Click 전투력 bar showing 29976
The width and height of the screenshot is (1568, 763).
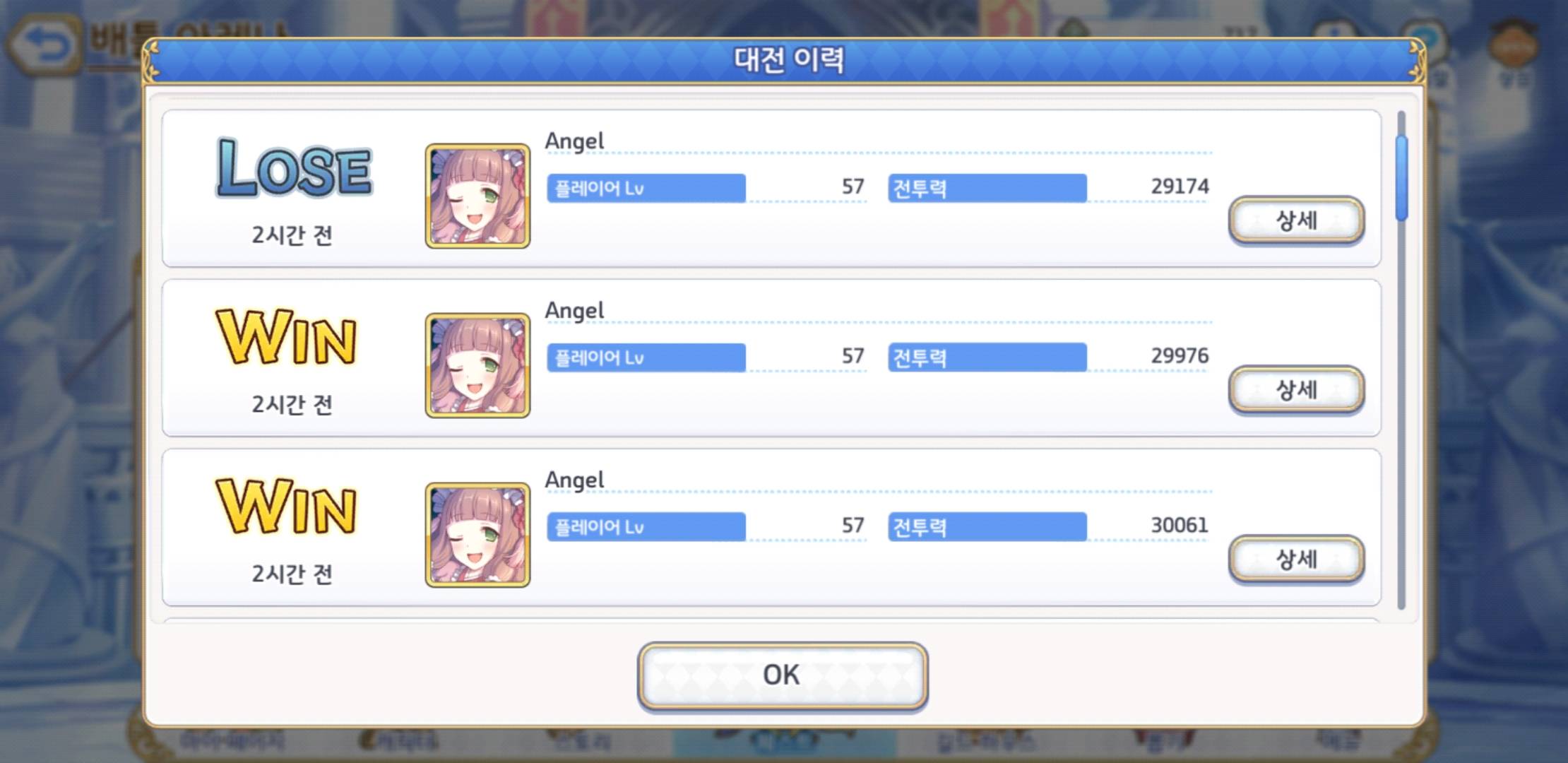click(x=987, y=357)
